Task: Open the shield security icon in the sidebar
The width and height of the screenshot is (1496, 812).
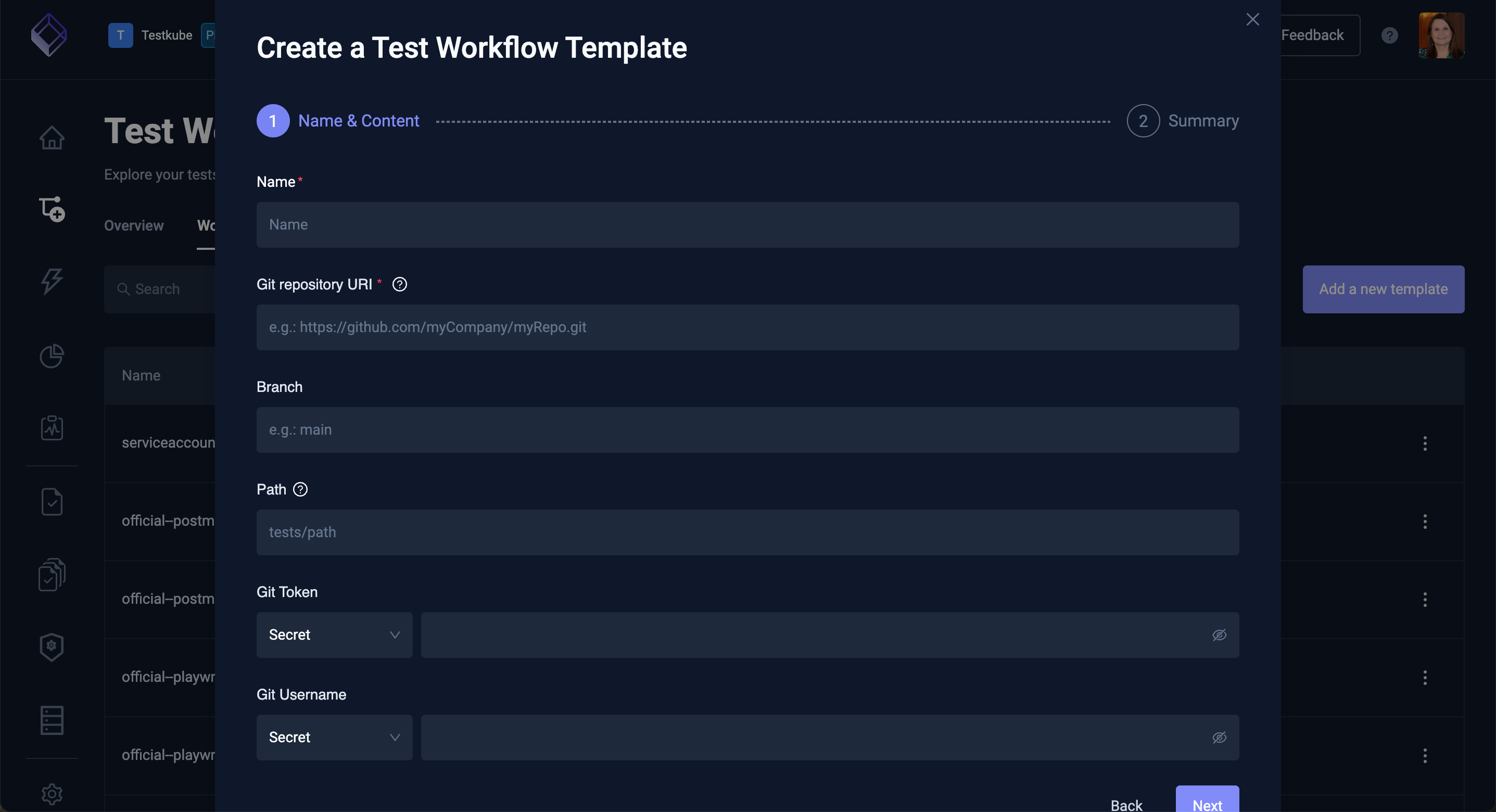Action: tap(51, 646)
